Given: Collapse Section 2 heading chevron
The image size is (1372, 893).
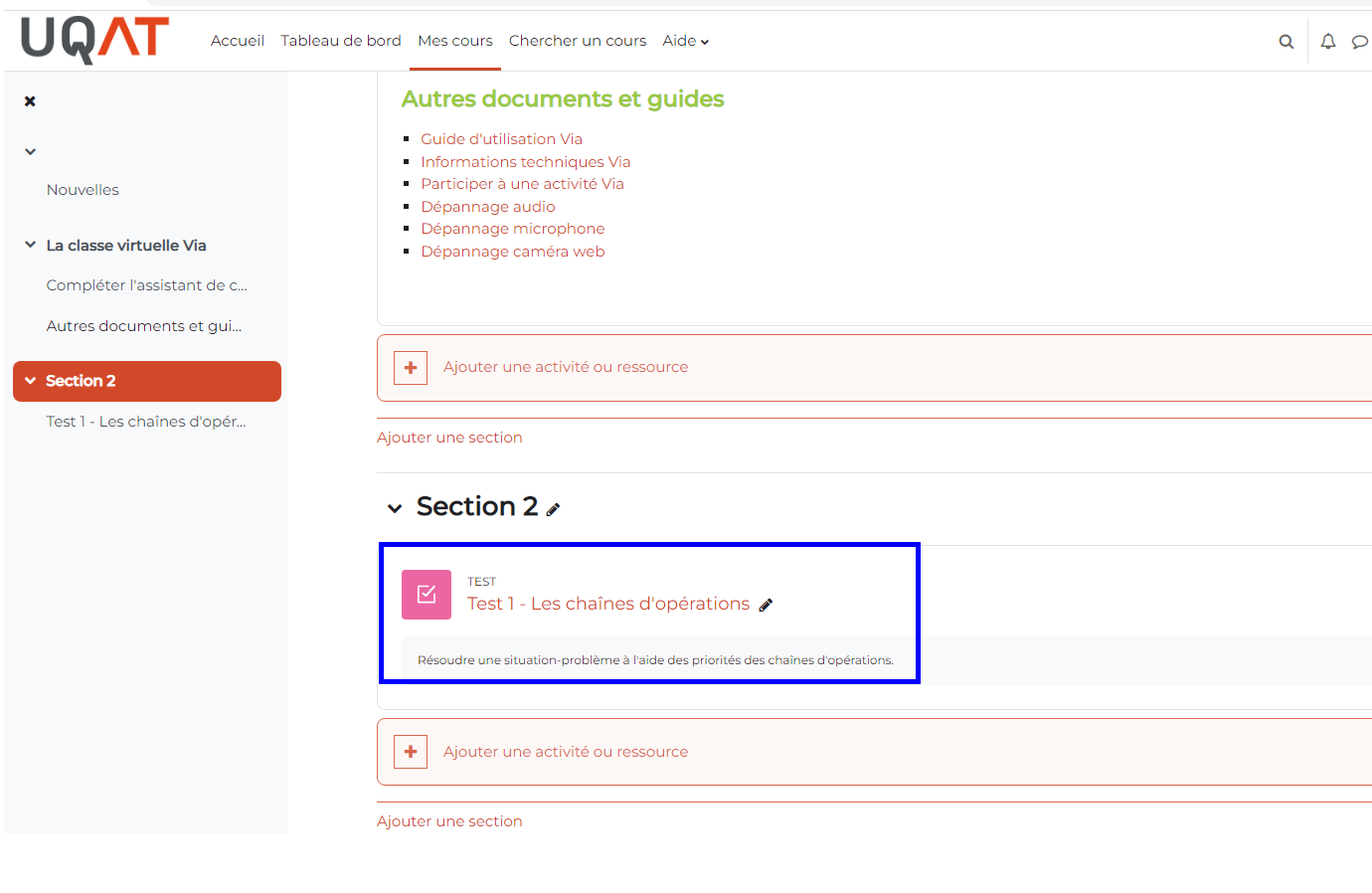Looking at the screenshot, I should 395,508.
